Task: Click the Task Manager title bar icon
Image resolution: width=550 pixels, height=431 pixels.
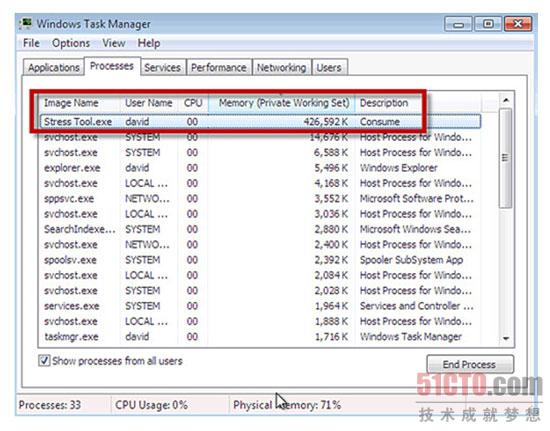Action: tap(26, 24)
